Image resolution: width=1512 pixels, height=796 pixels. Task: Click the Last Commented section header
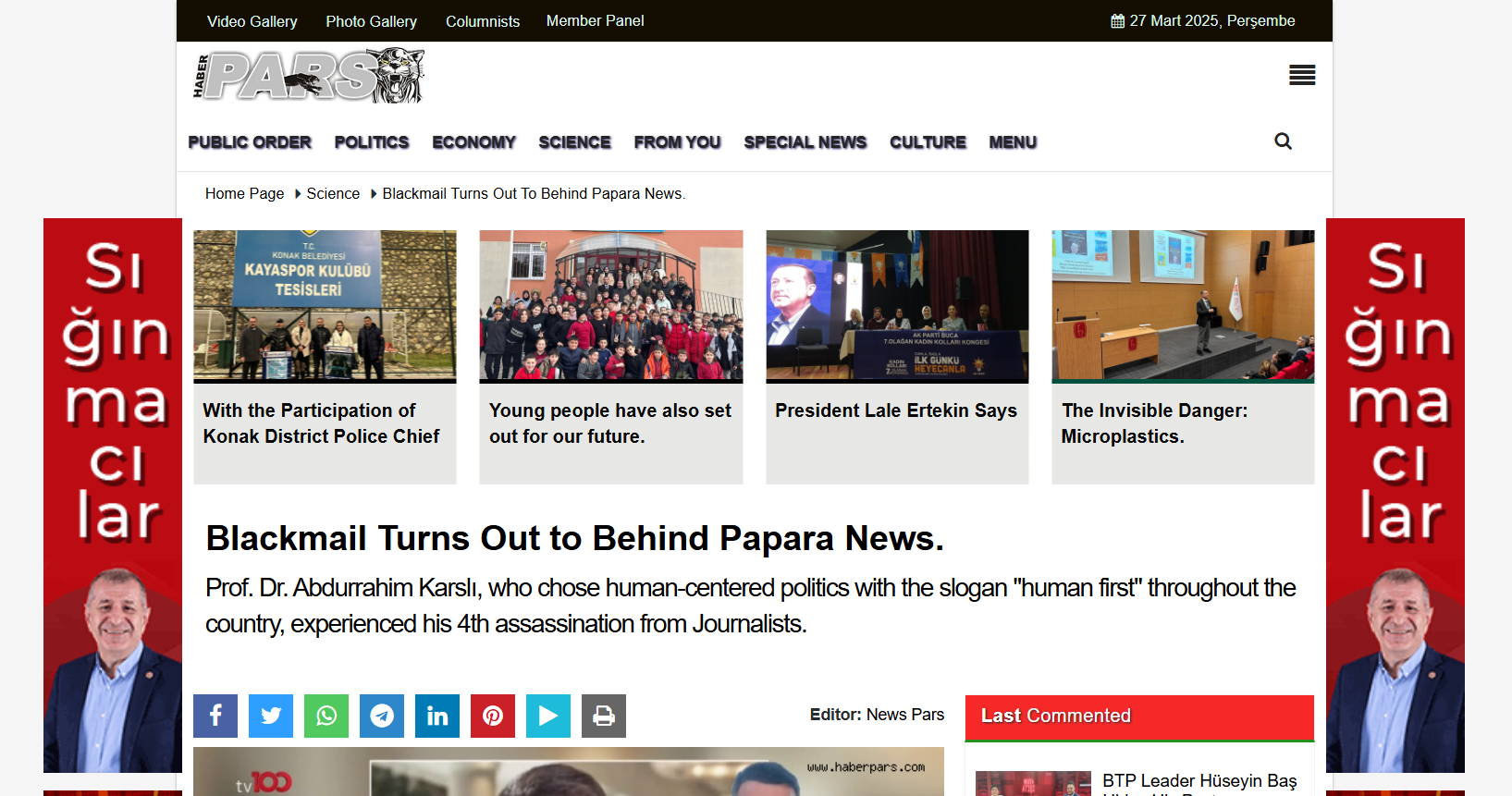pos(1139,716)
